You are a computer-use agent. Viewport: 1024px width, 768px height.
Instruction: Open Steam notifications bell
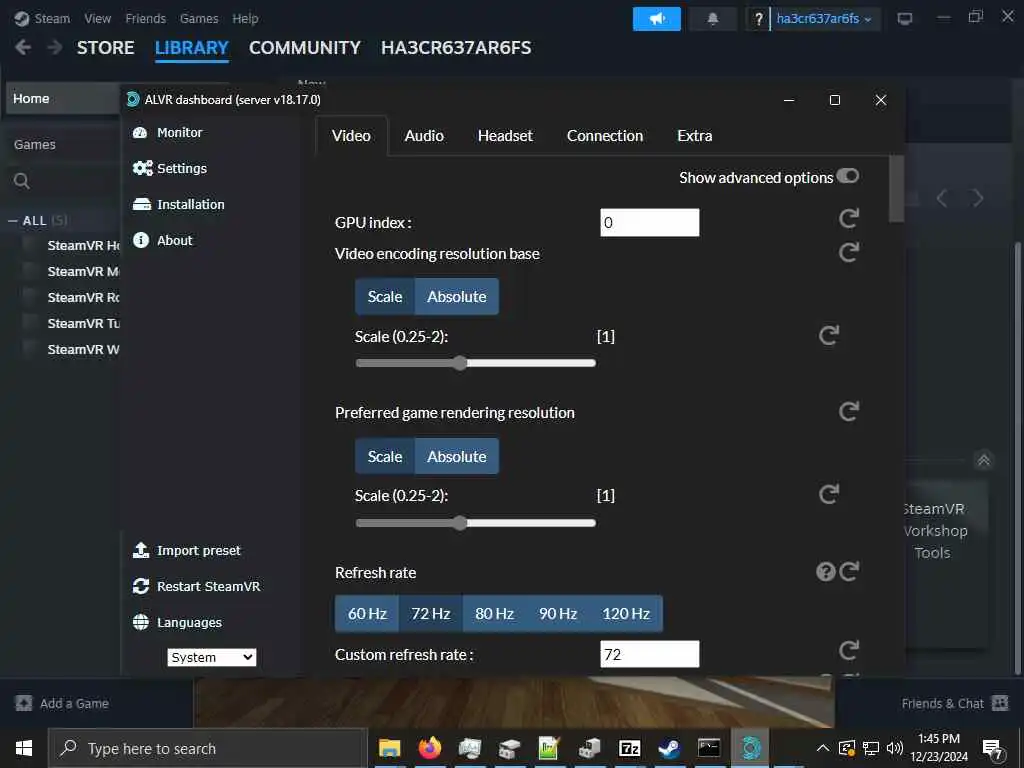tap(712, 19)
